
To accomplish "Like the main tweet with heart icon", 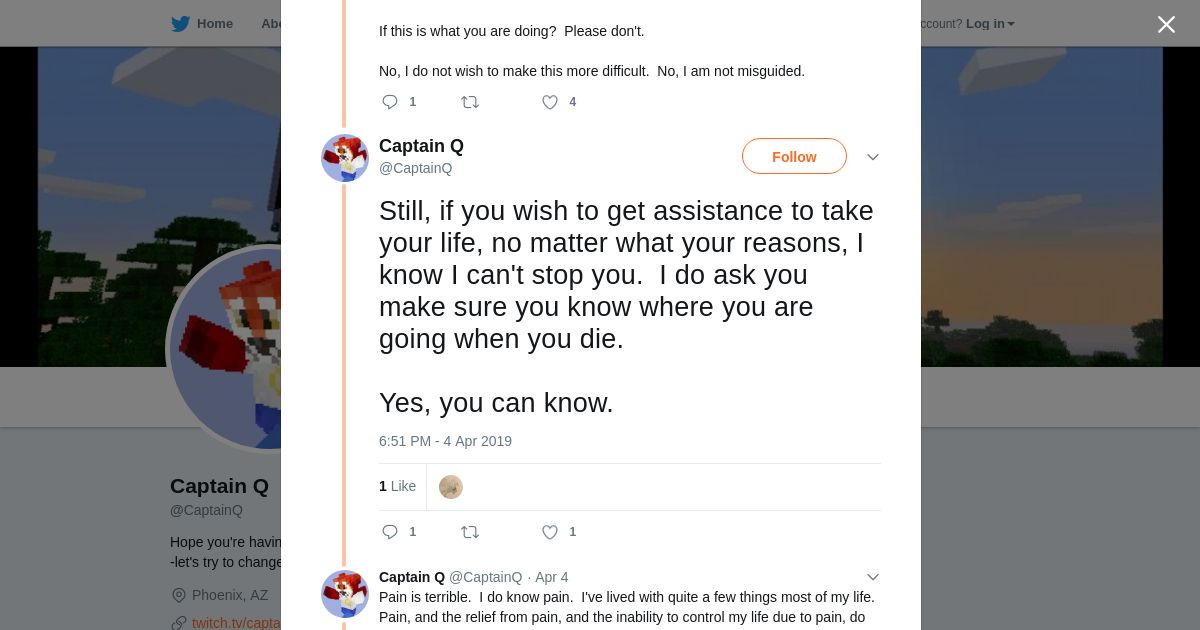I will [x=550, y=532].
